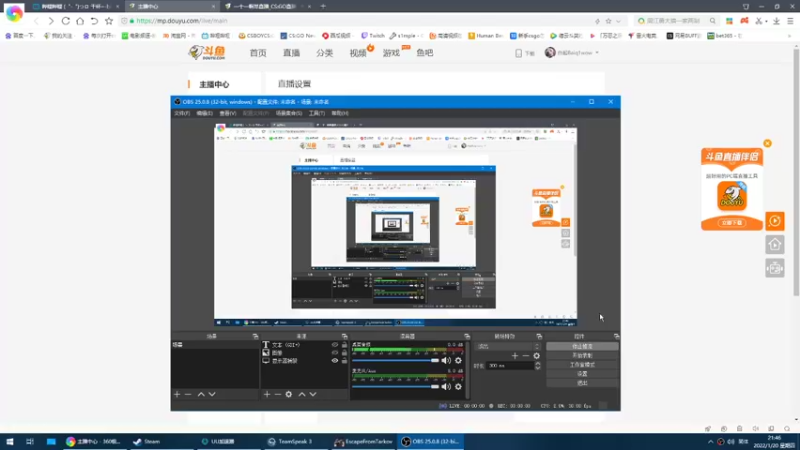Add a scene transition with plus icon
Screen dimensions: 800x450
[515, 356]
